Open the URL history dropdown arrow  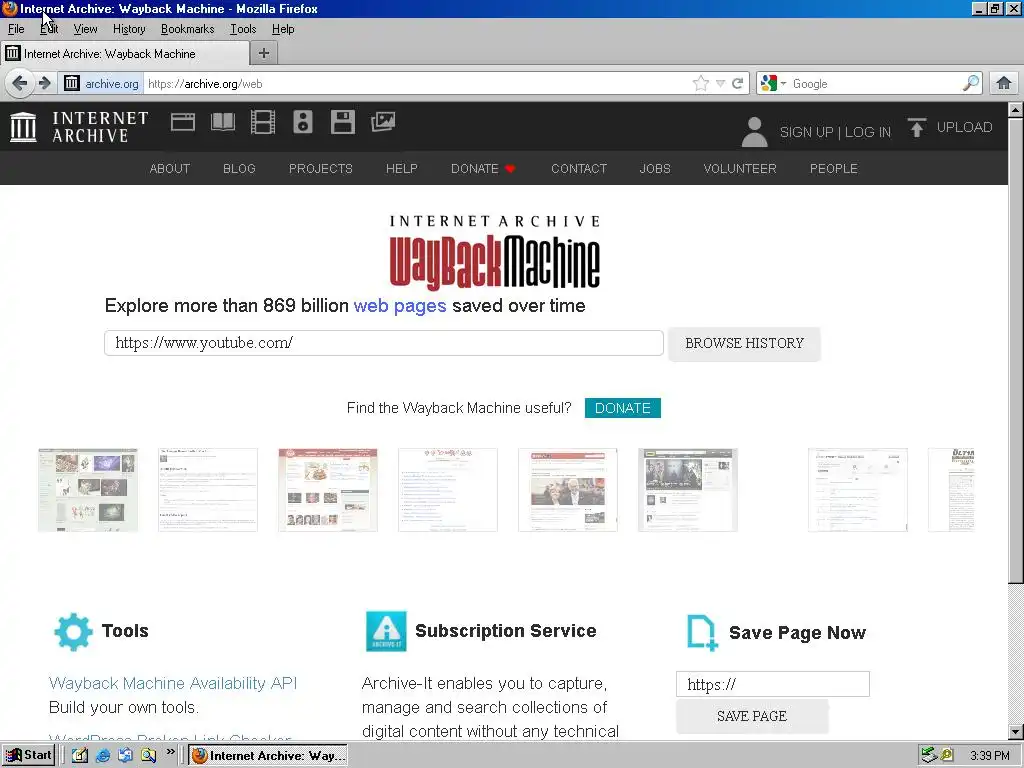(720, 84)
